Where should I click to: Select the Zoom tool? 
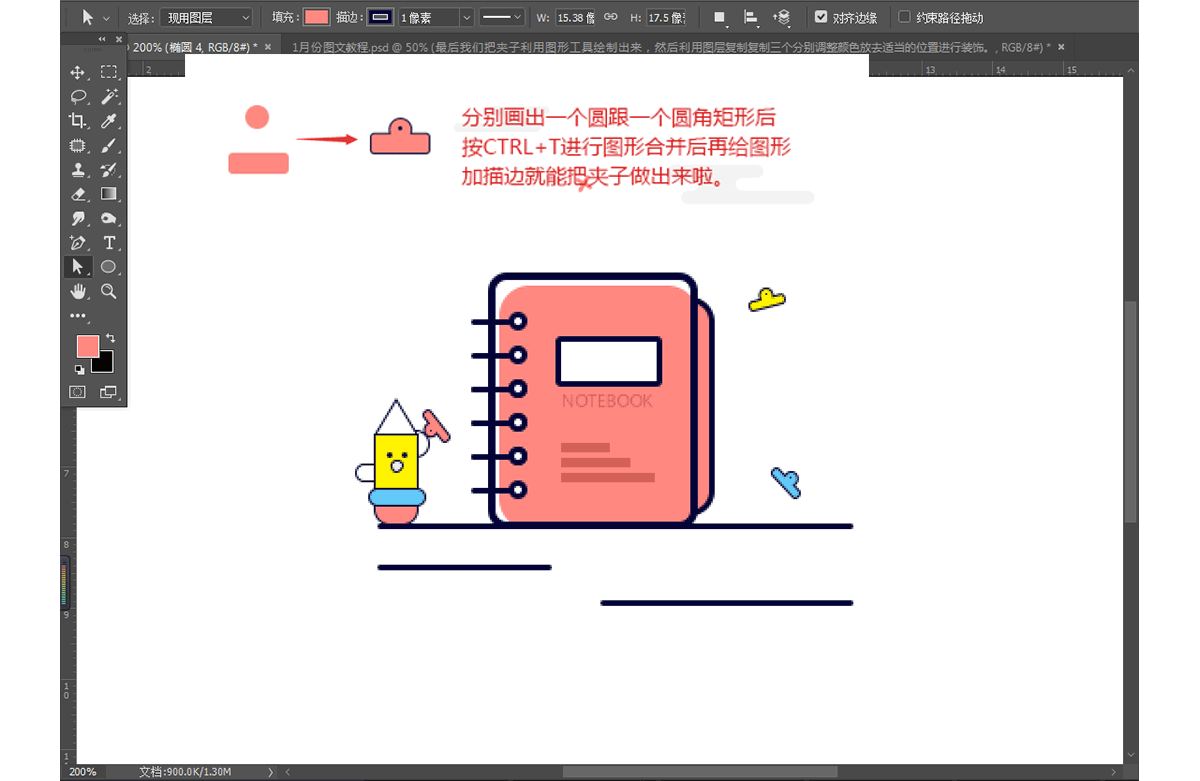click(109, 289)
